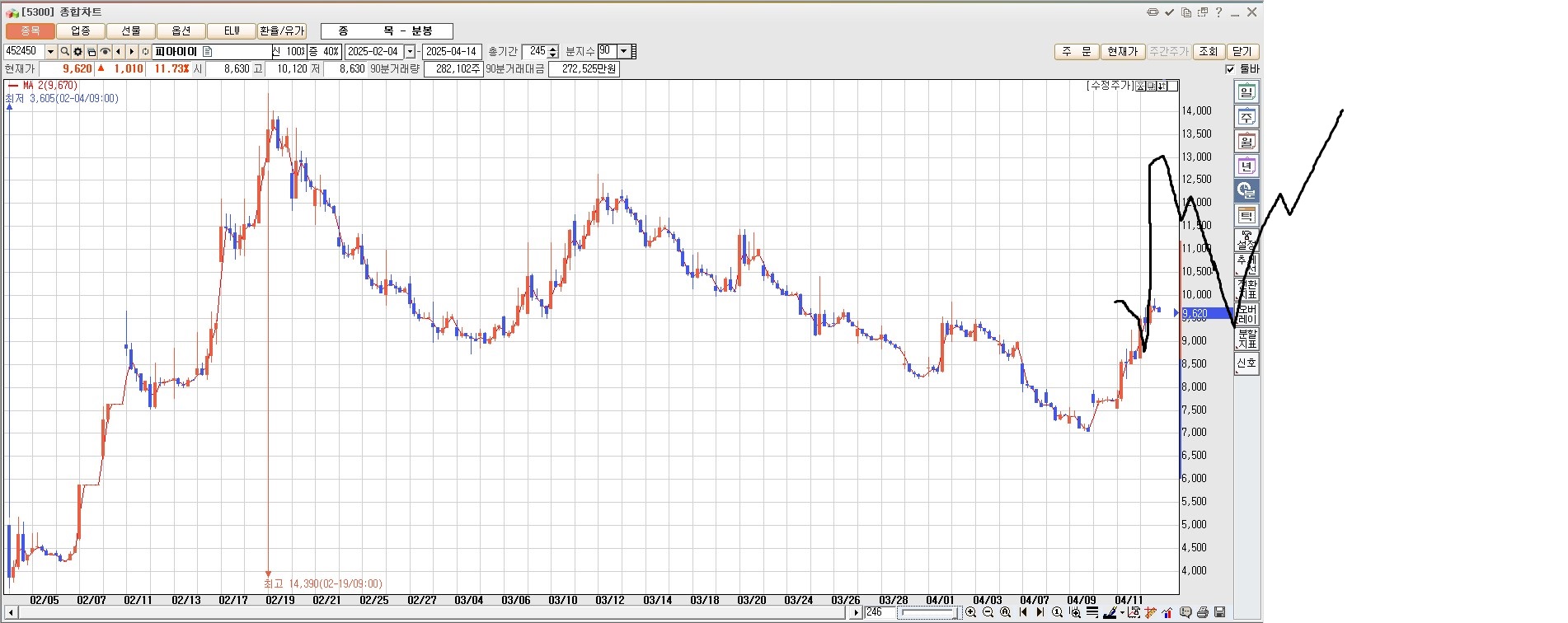Switch to the daily (일) chart icon
1568x623 pixels.
coord(1246,92)
